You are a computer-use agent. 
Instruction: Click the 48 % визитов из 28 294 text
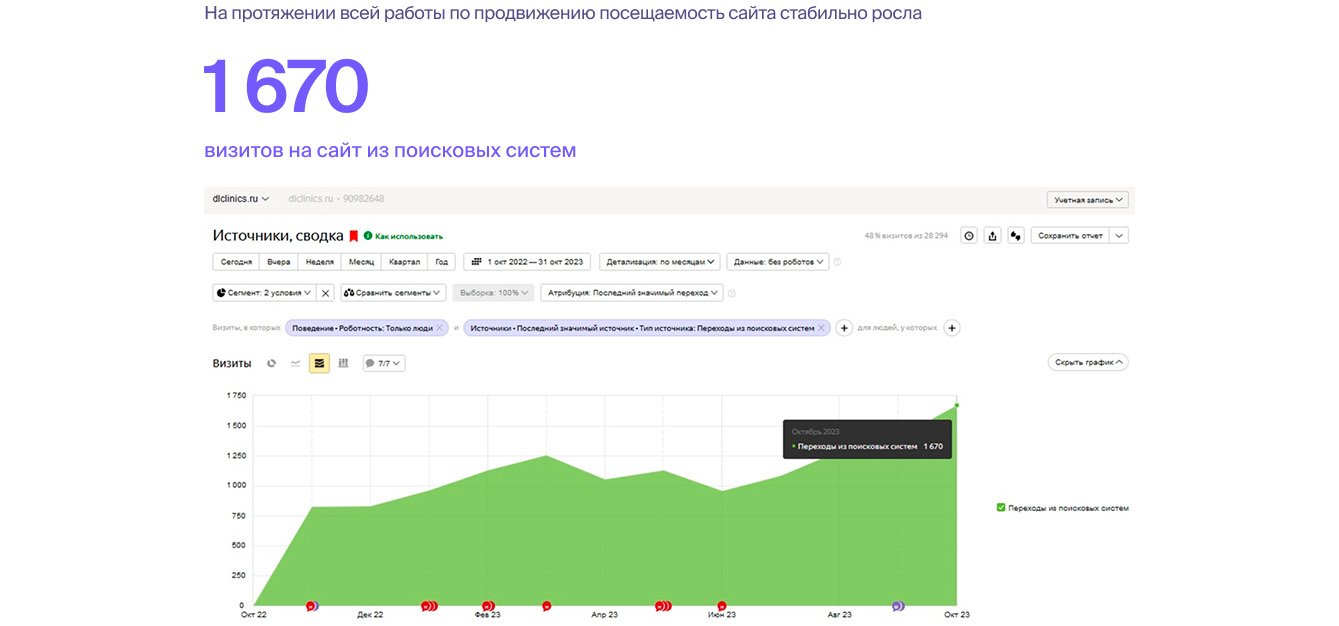click(906, 236)
